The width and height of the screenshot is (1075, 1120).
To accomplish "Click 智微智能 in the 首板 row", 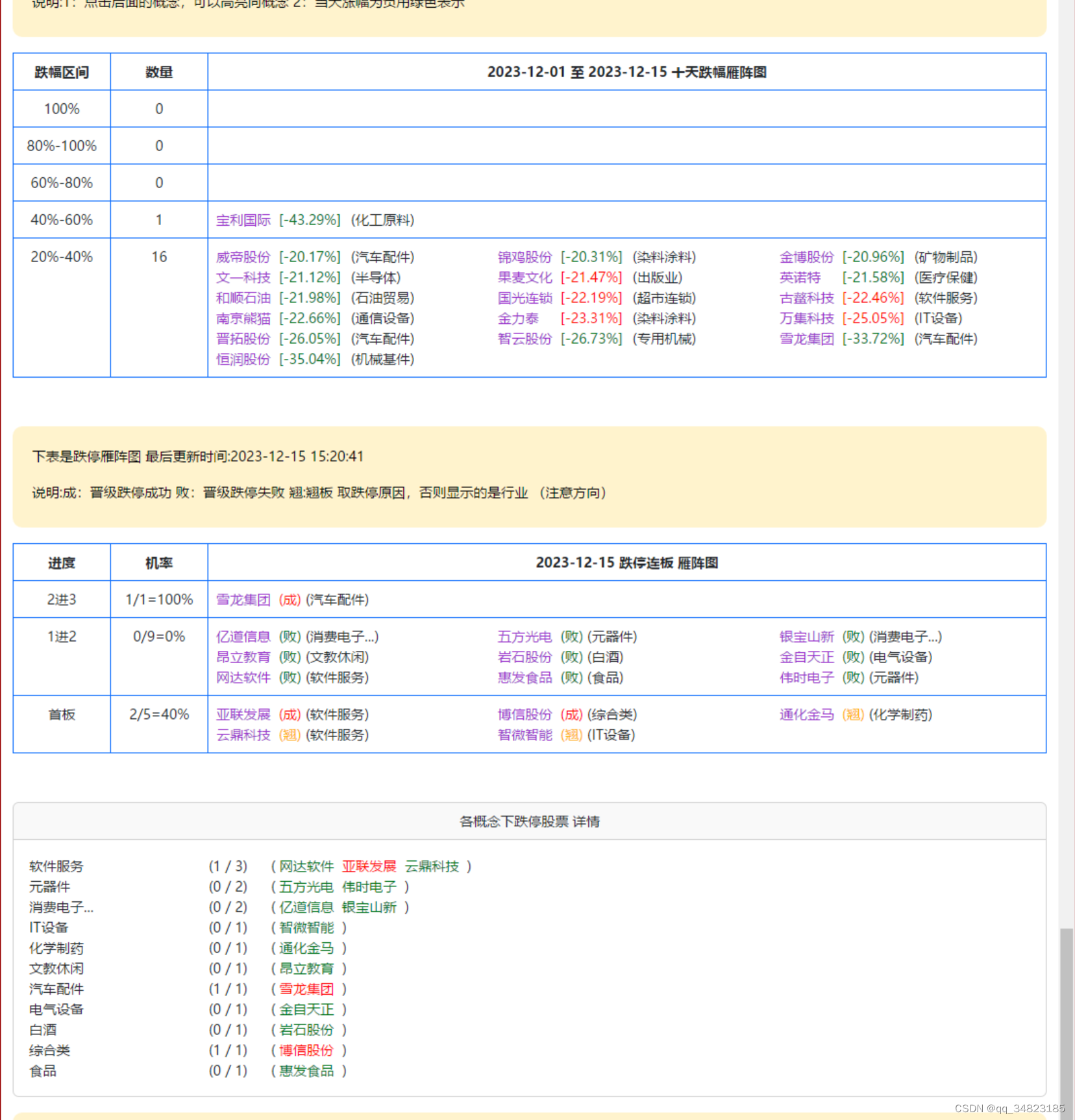I will click(525, 735).
